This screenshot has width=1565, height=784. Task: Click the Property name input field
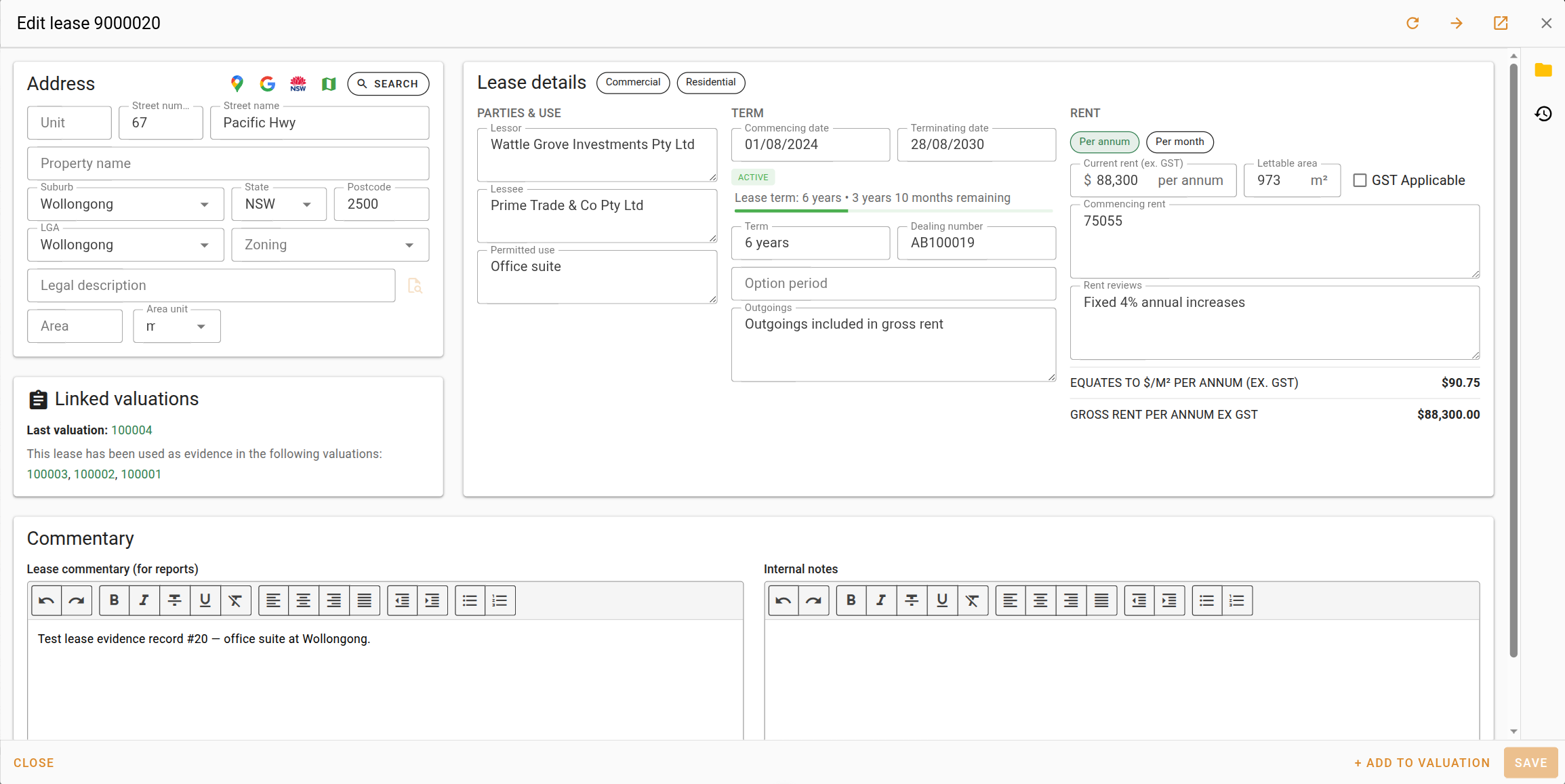[x=228, y=163]
